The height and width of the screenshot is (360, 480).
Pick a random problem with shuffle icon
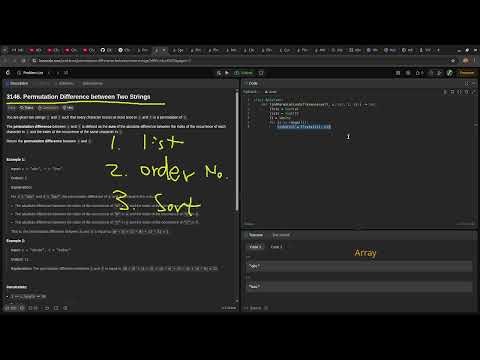tap(66, 73)
